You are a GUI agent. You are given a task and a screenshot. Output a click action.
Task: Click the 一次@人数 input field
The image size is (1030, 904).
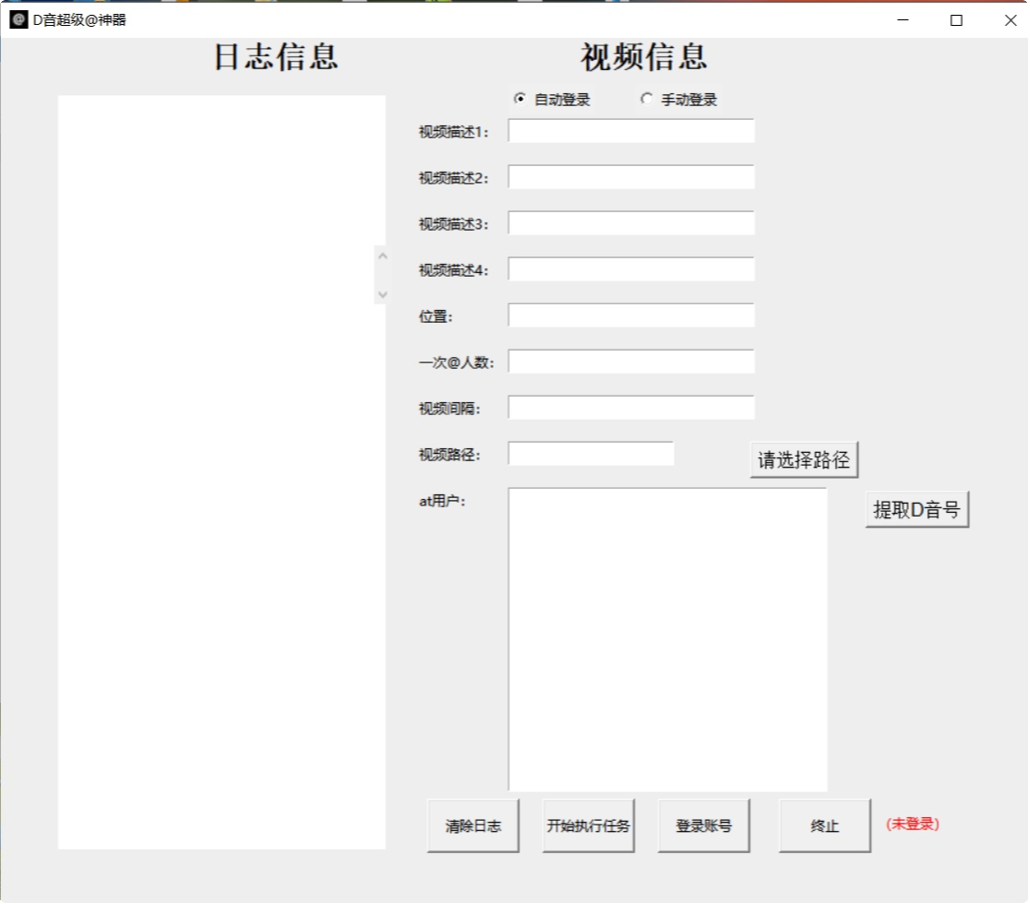point(631,361)
